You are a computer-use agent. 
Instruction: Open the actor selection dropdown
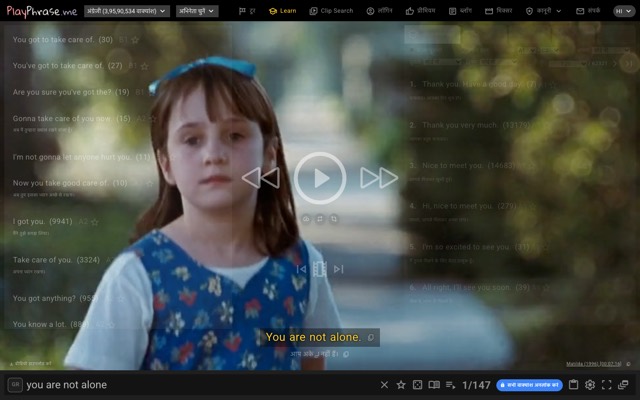(197, 11)
